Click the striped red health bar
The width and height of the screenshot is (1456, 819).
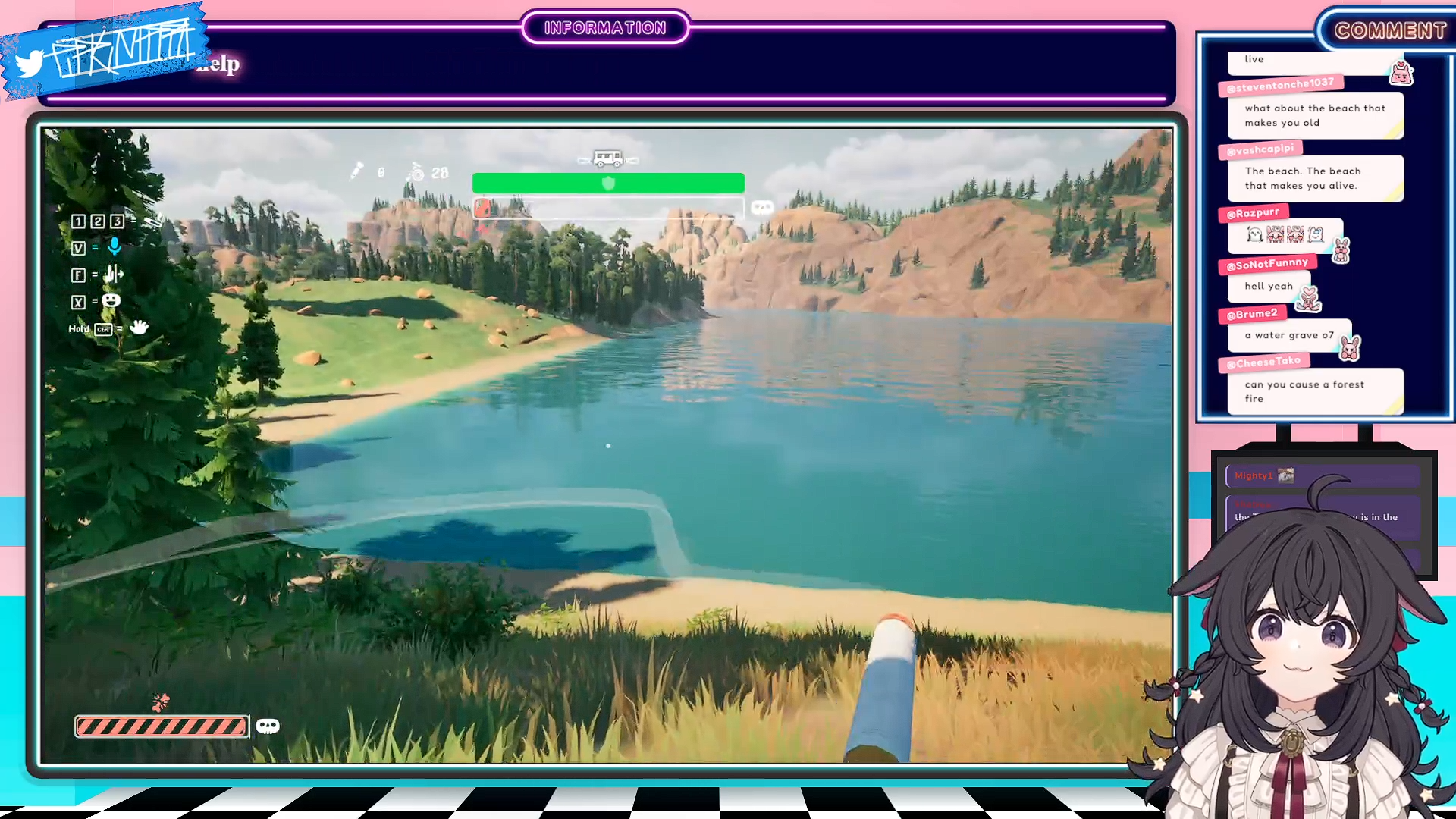(x=162, y=726)
